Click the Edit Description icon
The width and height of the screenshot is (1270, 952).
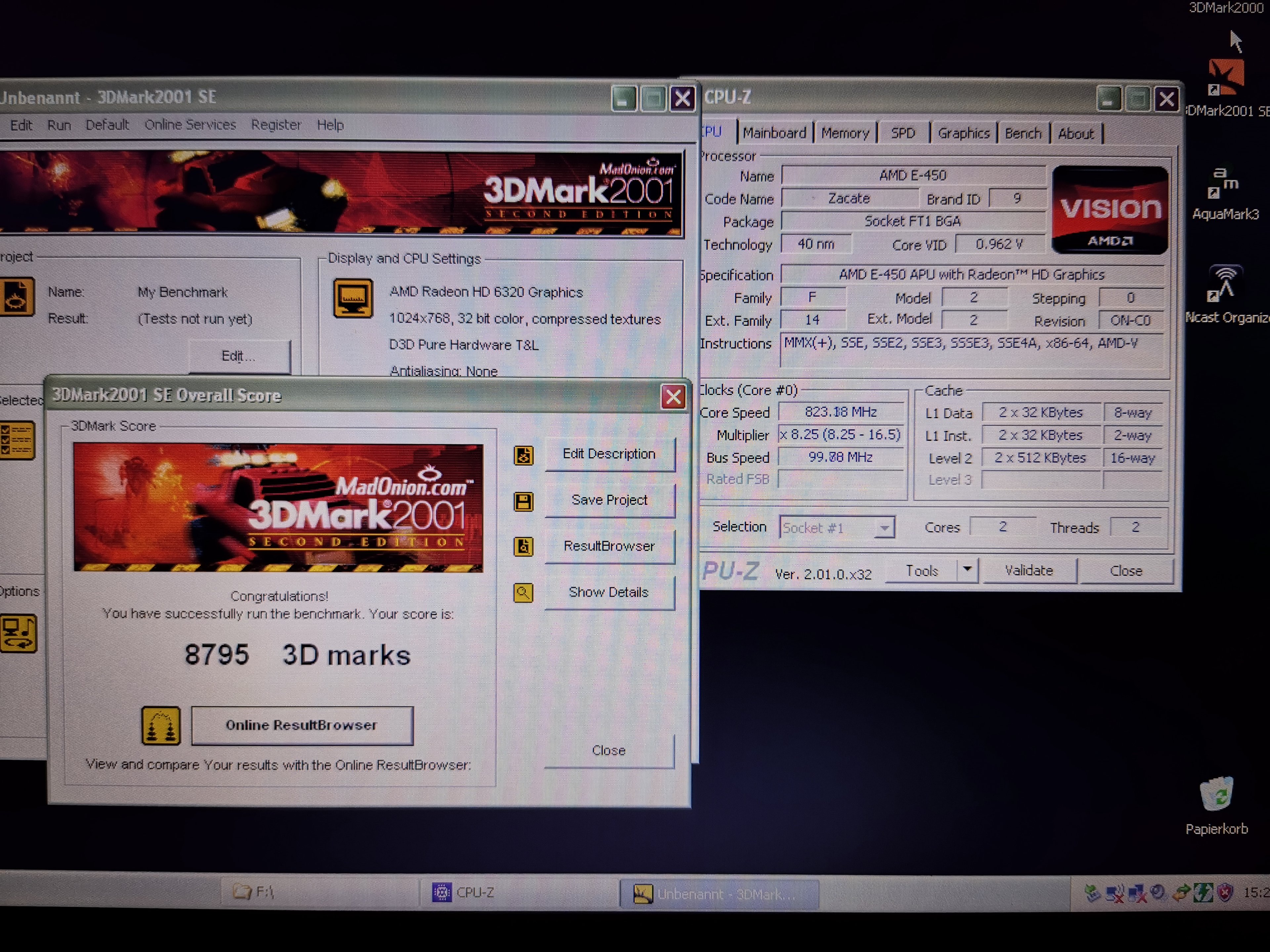pos(523,456)
